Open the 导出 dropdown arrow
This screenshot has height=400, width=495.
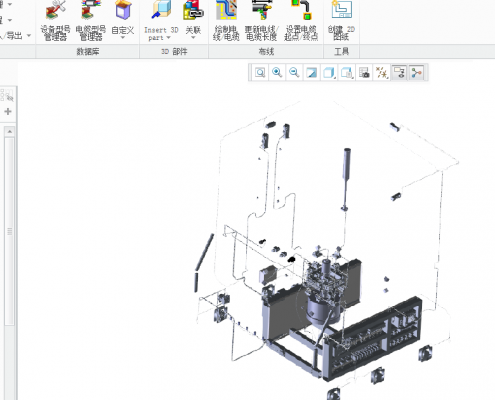pos(29,35)
